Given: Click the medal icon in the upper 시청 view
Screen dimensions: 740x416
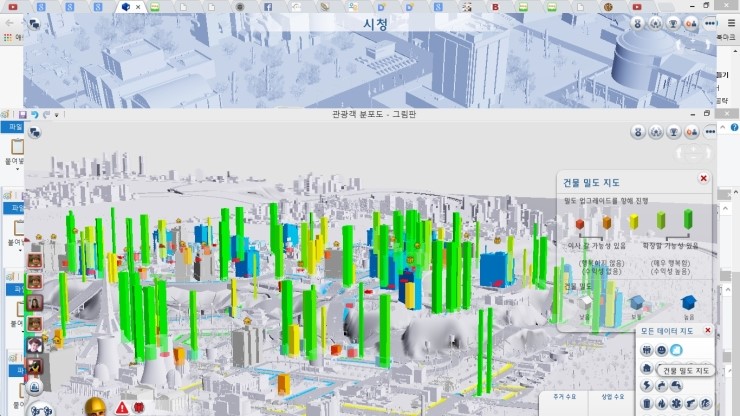Looking at the screenshot, I should click(638, 23).
